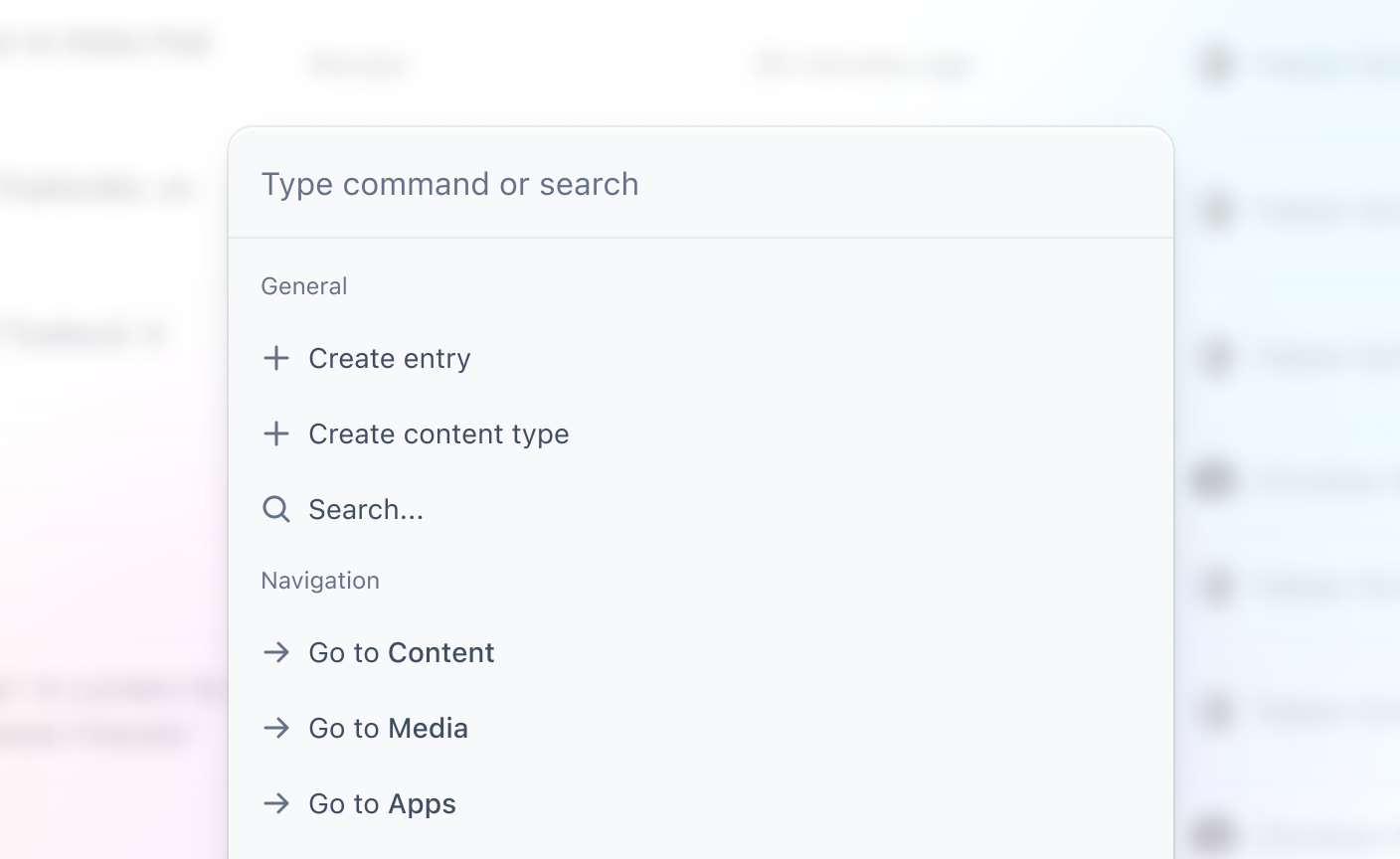Click the plus icon beside Create content type

tap(276, 433)
